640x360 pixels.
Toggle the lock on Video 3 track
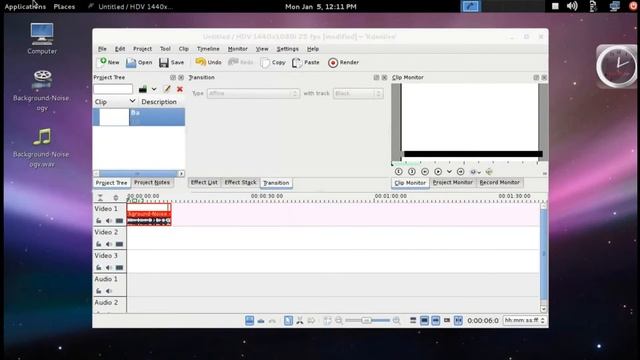[x=99, y=268]
